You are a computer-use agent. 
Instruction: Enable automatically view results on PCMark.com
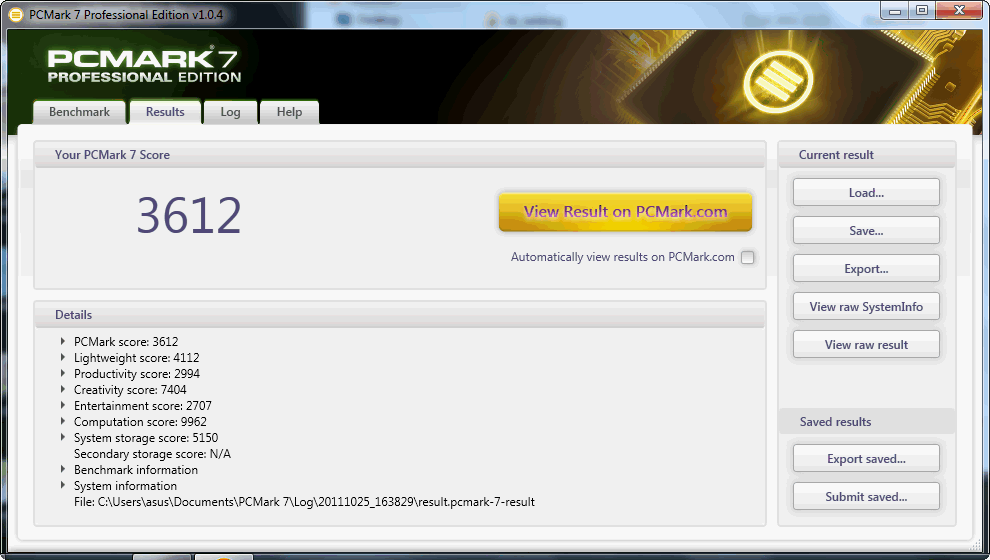tap(748, 258)
